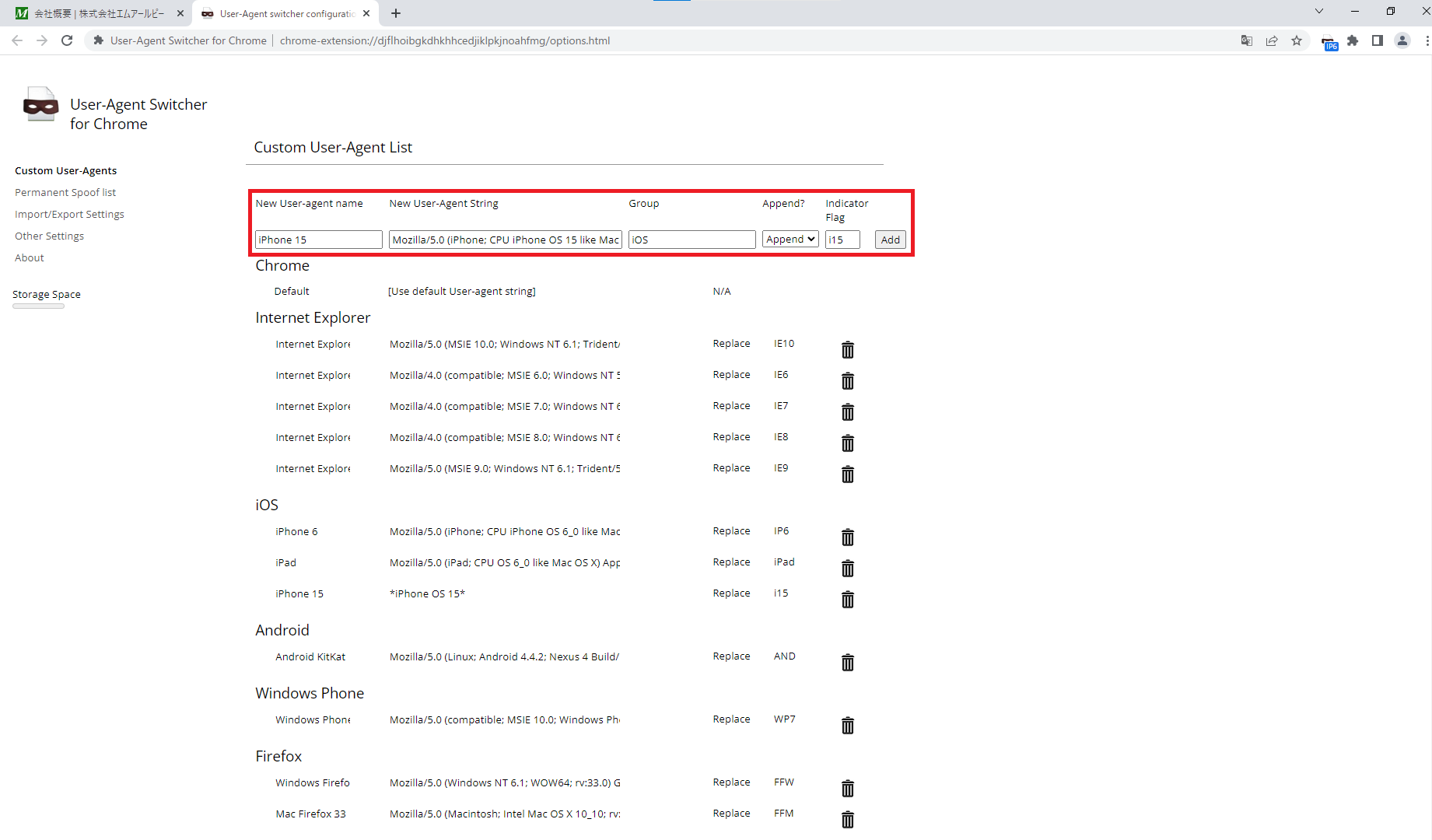This screenshot has width=1432, height=840.
Task: Remove the Android KitKat user-agent
Action: point(848,663)
